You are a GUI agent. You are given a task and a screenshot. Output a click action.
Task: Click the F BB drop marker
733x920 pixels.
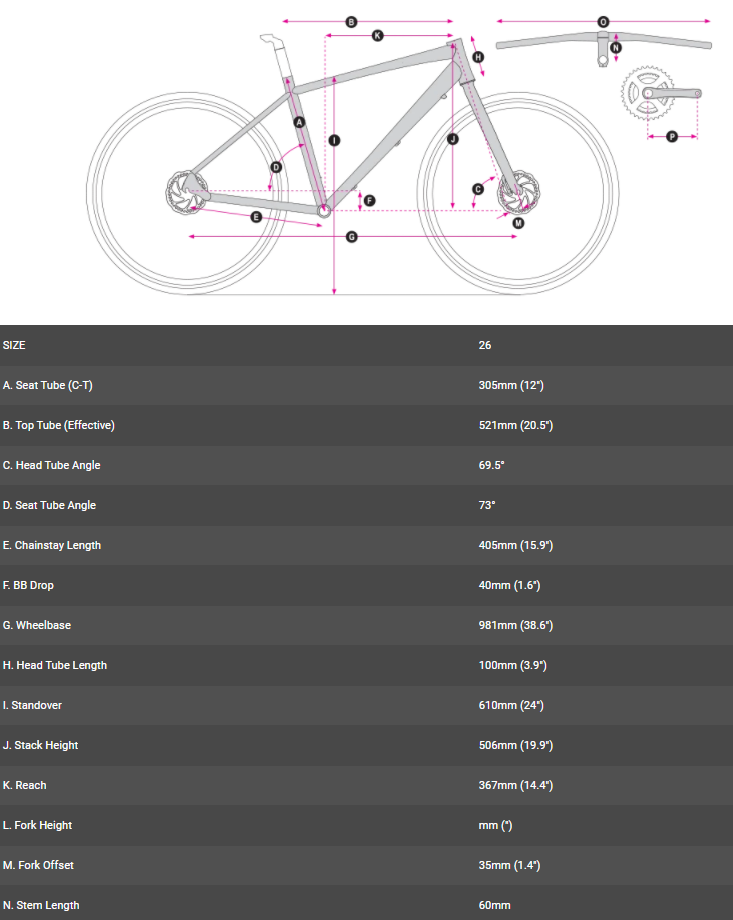(369, 200)
